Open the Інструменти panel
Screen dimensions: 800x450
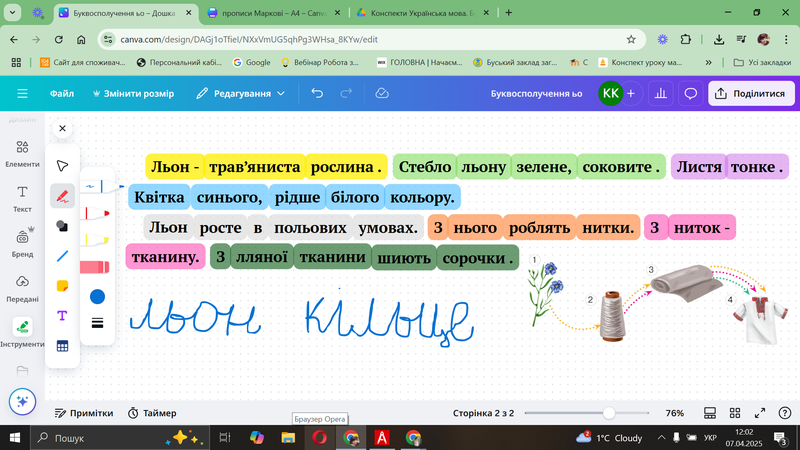[x=22, y=333]
